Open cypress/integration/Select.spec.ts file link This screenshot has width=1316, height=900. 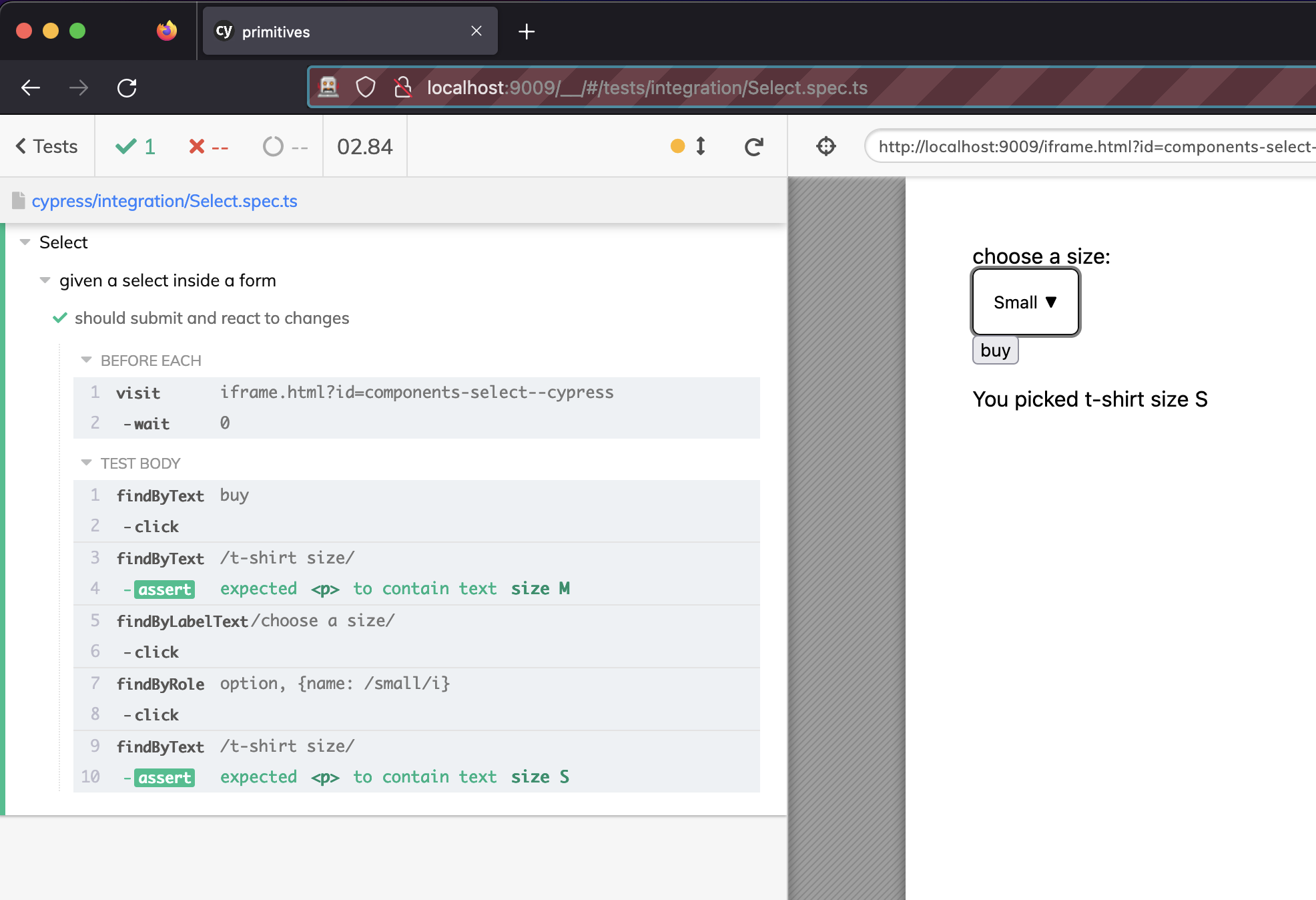click(164, 201)
